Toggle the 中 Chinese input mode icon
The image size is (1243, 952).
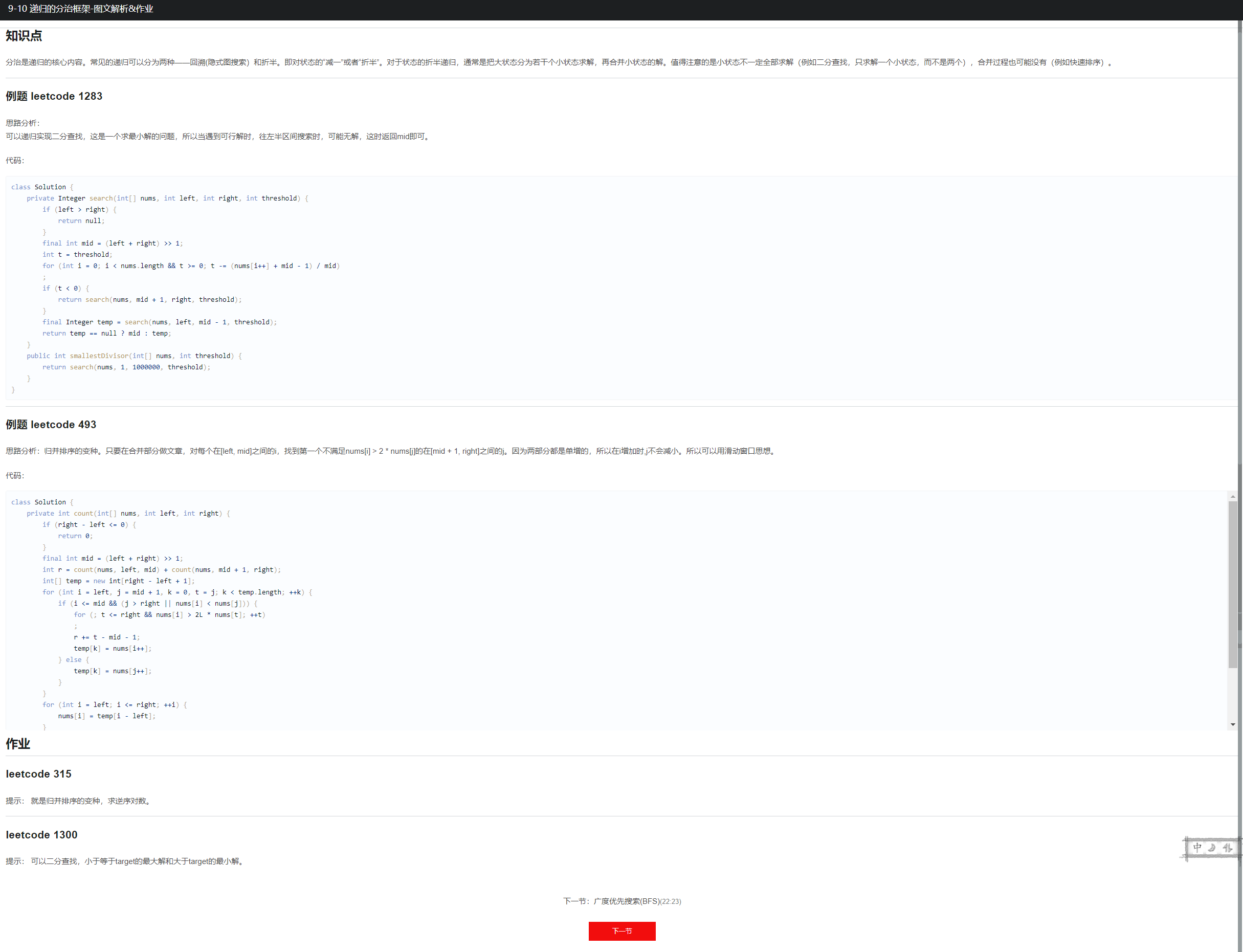[1197, 847]
